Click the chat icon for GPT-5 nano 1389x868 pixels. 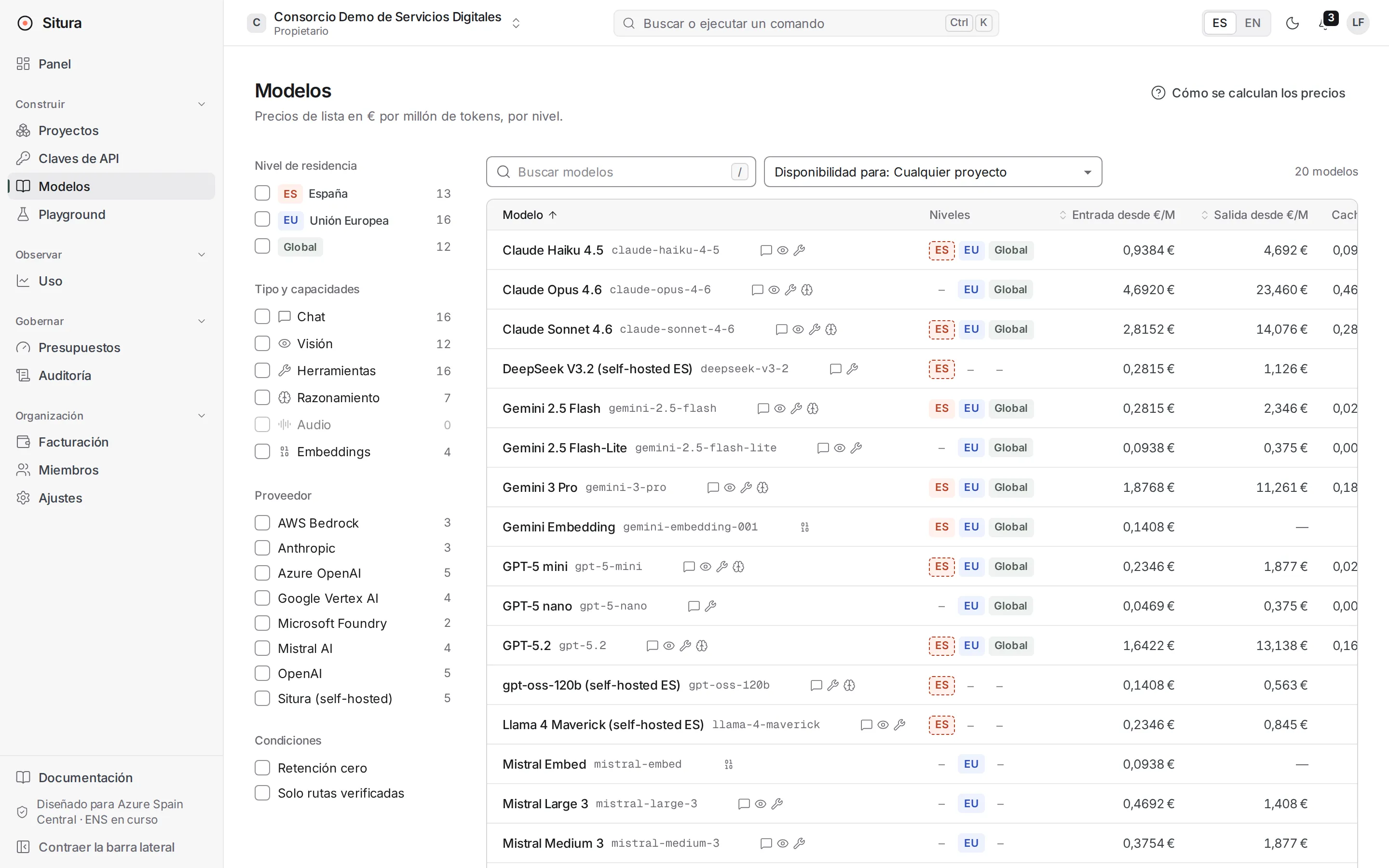[694, 606]
